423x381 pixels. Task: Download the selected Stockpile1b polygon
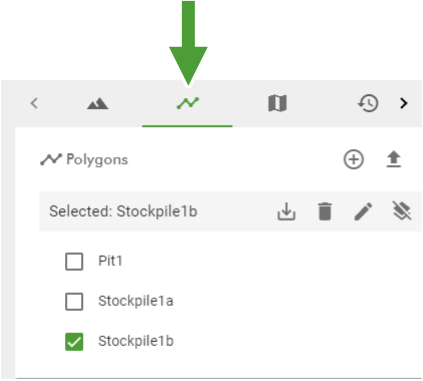[x=286, y=211]
